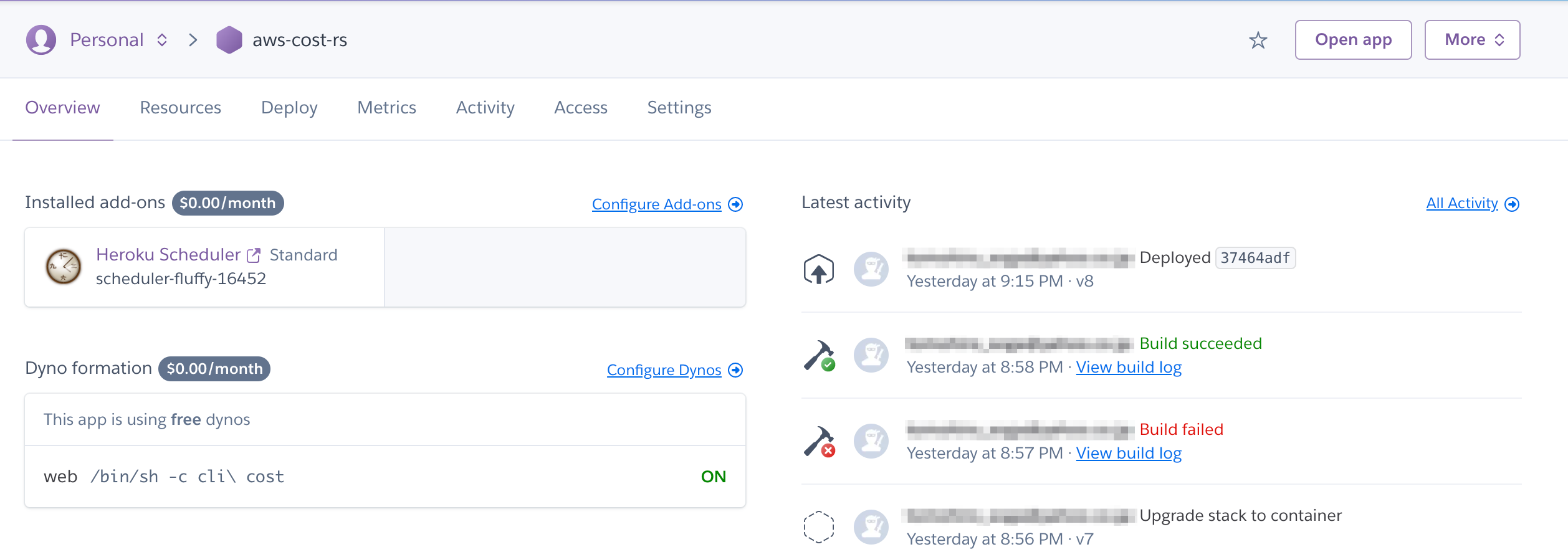Image resolution: width=1568 pixels, height=557 pixels.
Task: Click the arrow icon next to Configure Dynos
Action: click(x=736, y=370)
